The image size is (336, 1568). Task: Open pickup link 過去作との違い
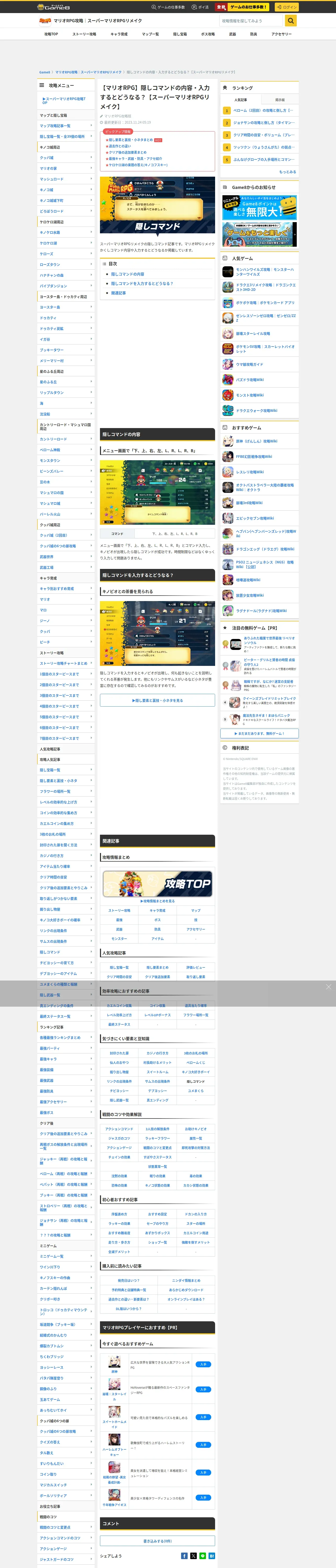point(120,146)
